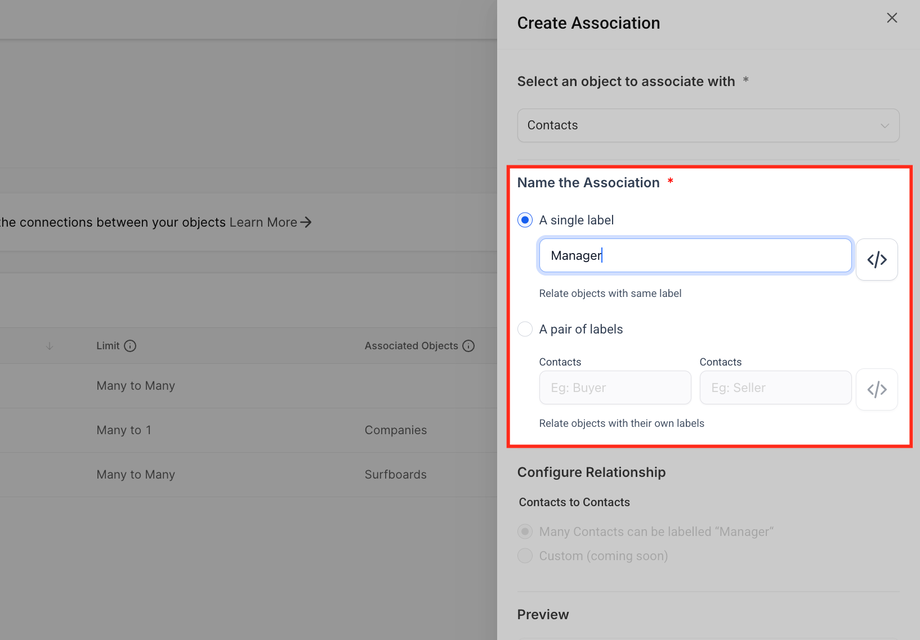This screenshot has height=640, width=920.
Task: Choose the 'A pair of labels' option
Action: coord(525,329)
